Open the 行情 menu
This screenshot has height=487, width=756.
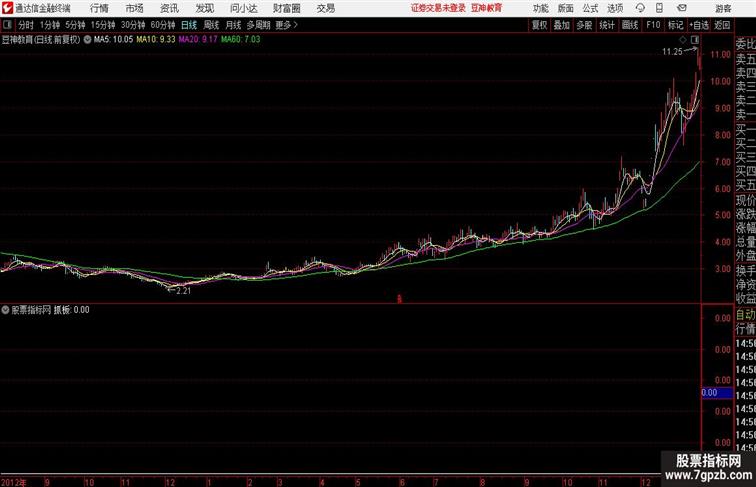(99, 8)
